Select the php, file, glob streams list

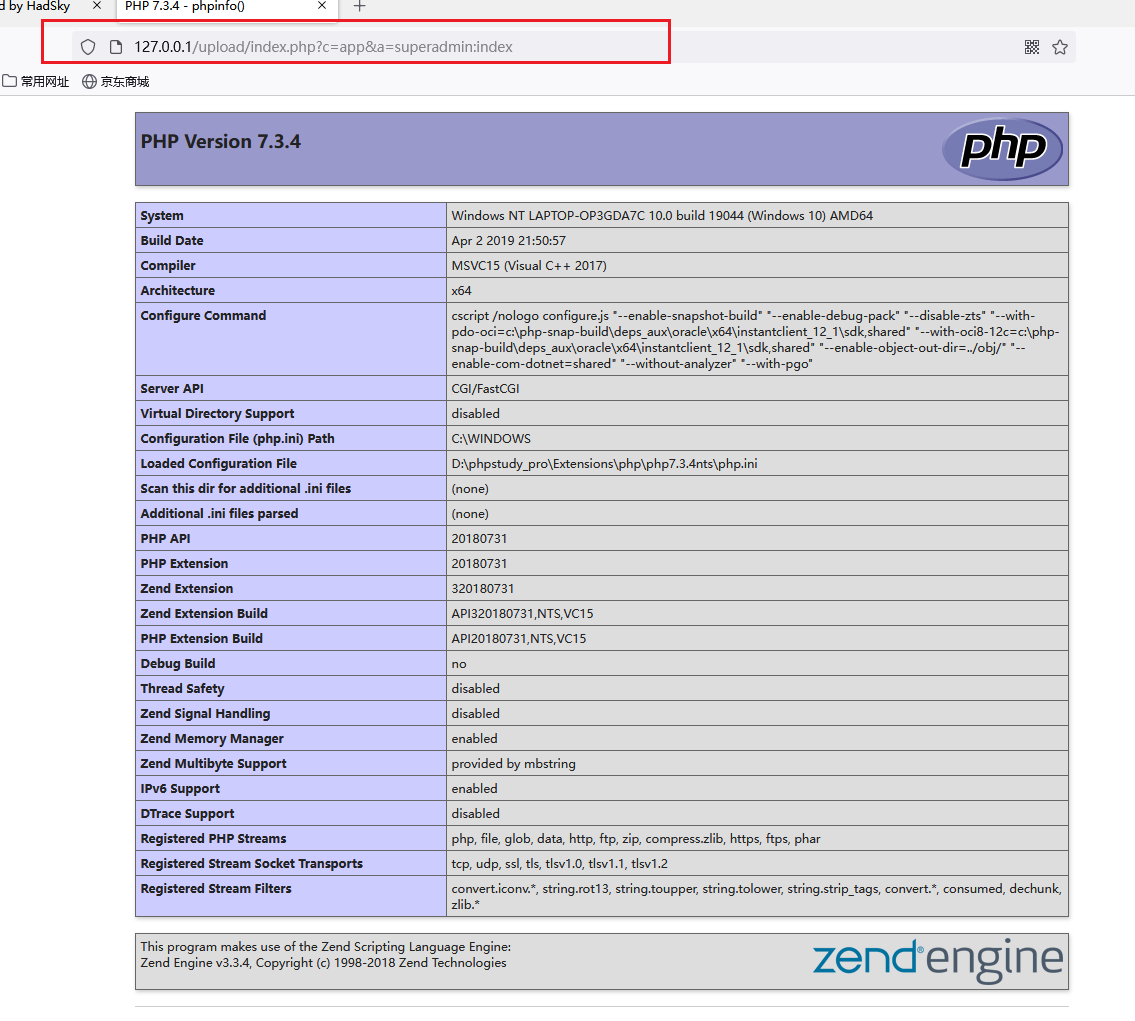636,838
